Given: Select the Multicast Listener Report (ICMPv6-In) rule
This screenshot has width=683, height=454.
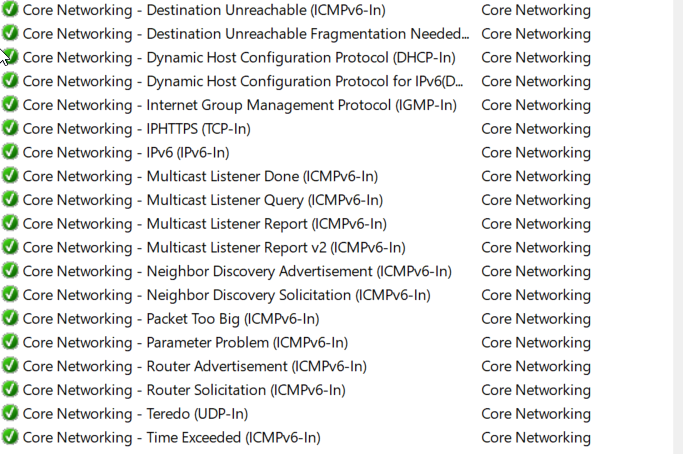Looking at the screenshot, I should tap(204, 224).
